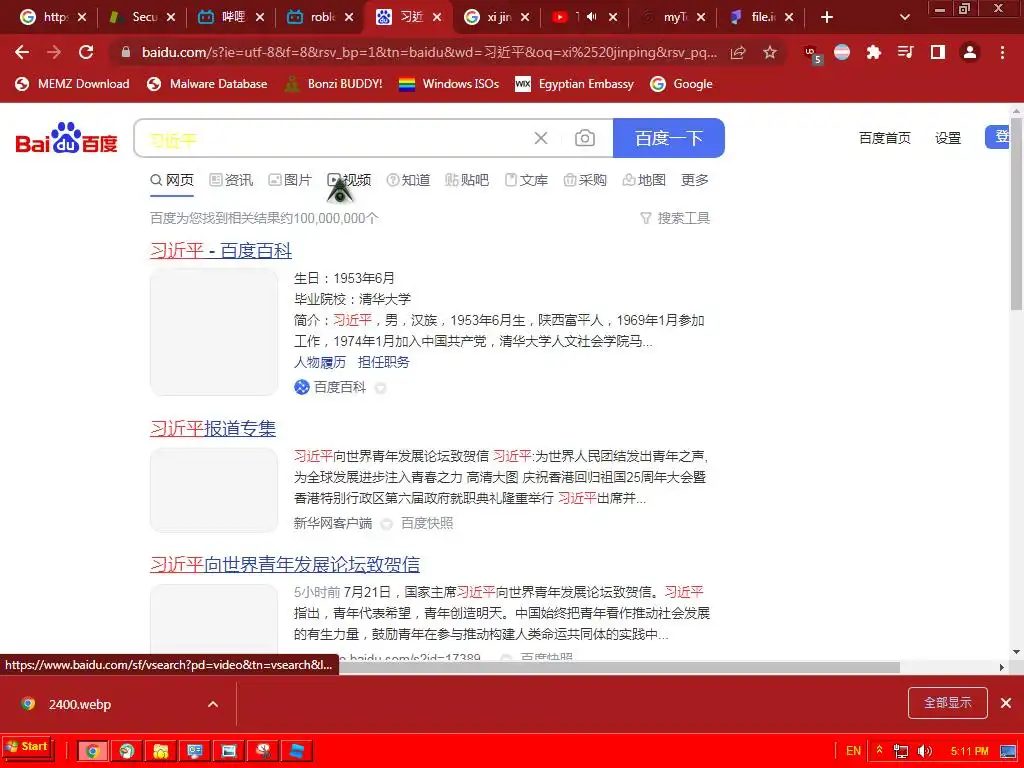Open 设置 settings menu

coord(948,138)
